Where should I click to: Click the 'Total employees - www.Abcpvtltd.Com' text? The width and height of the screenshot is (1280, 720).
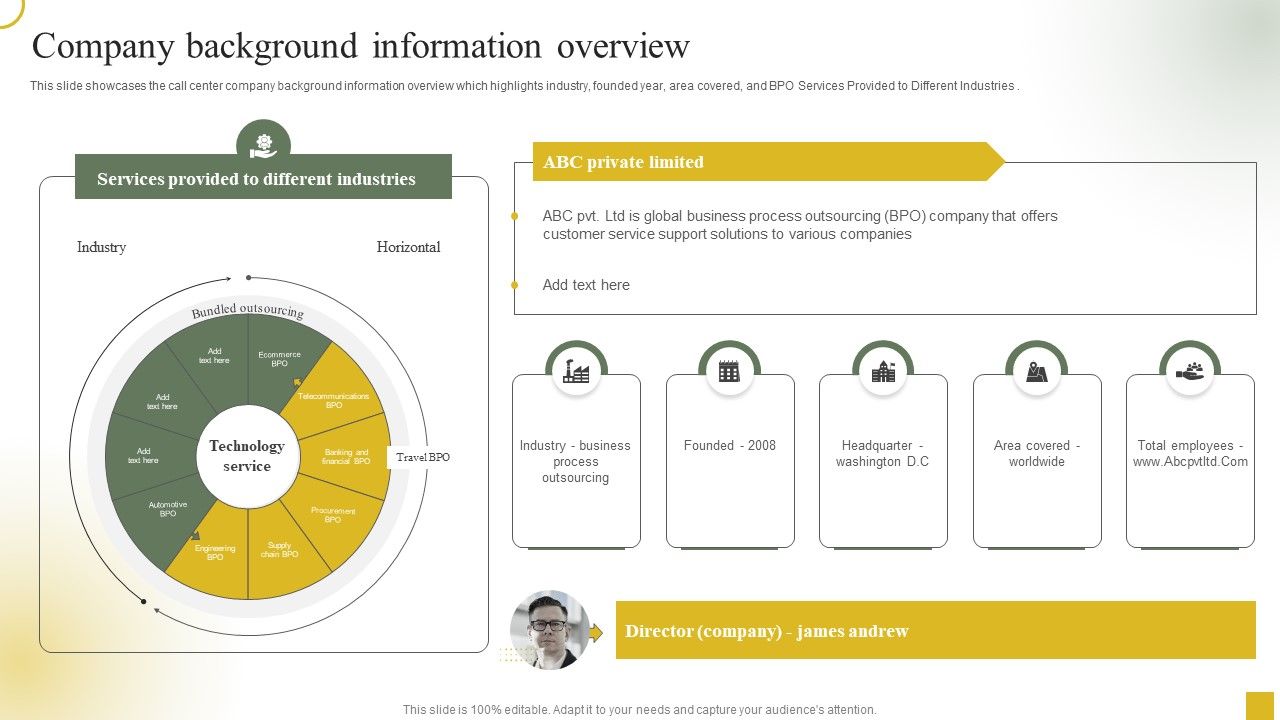pos(1190,453)
